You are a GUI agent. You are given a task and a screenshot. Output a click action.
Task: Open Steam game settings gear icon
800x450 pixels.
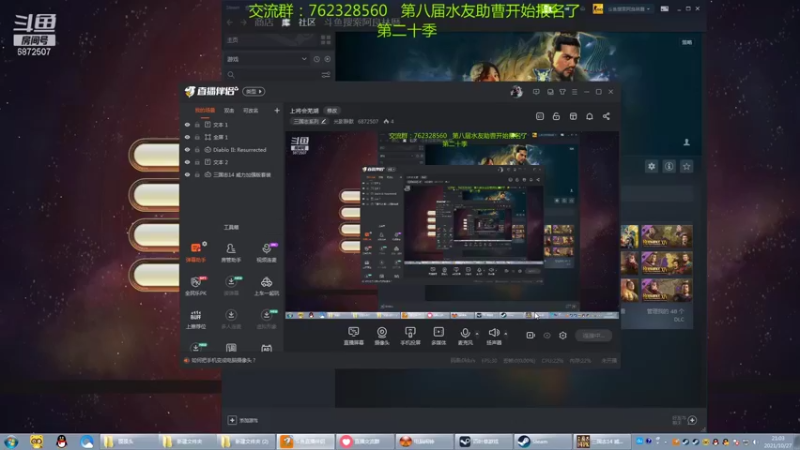coord(652,166)
